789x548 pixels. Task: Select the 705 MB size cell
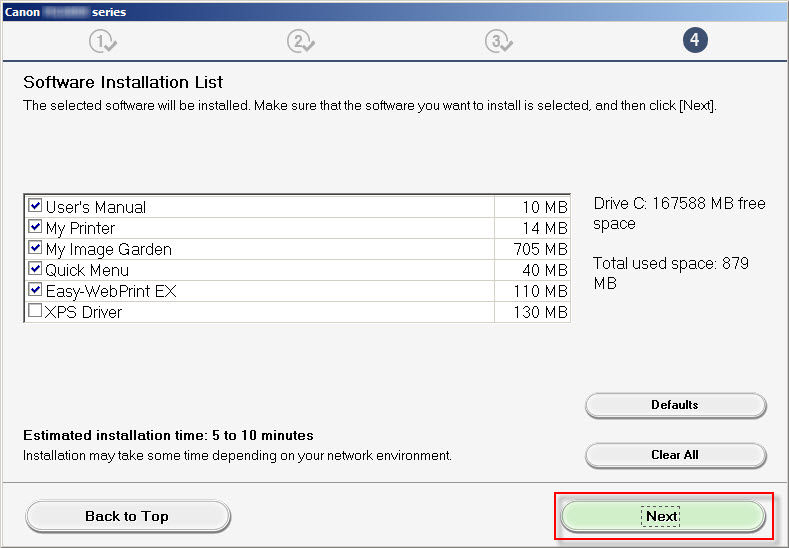532,249
